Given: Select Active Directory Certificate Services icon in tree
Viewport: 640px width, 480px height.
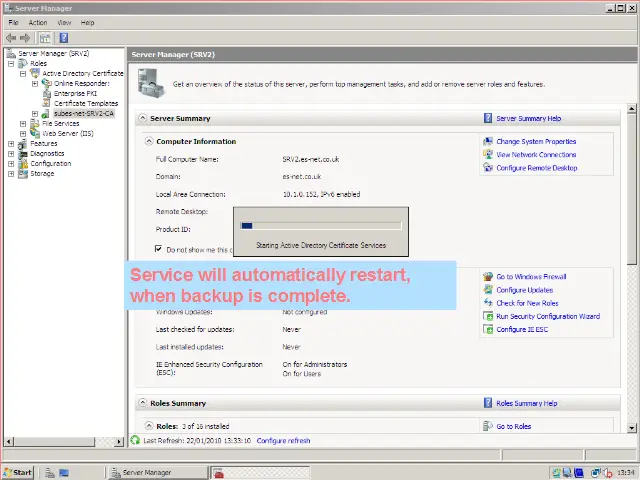Looking at the screenshot, I should [x=35, y=73].
